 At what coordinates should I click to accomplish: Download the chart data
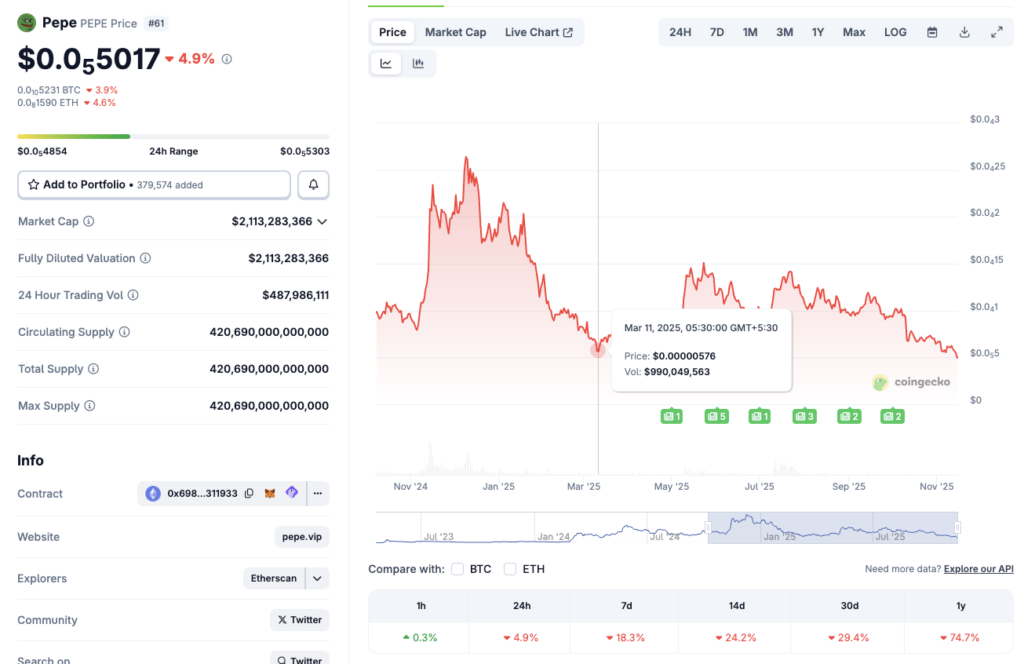click(964, 32)
